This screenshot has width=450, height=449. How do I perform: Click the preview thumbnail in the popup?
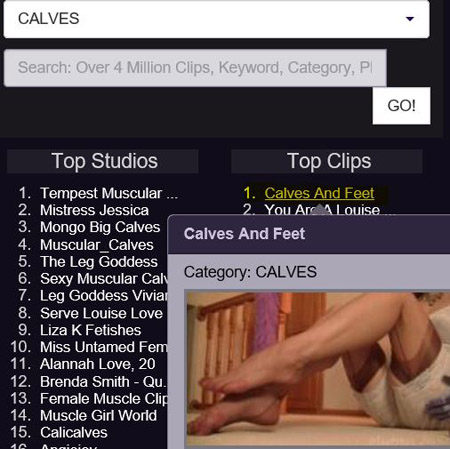pos(317,368)
